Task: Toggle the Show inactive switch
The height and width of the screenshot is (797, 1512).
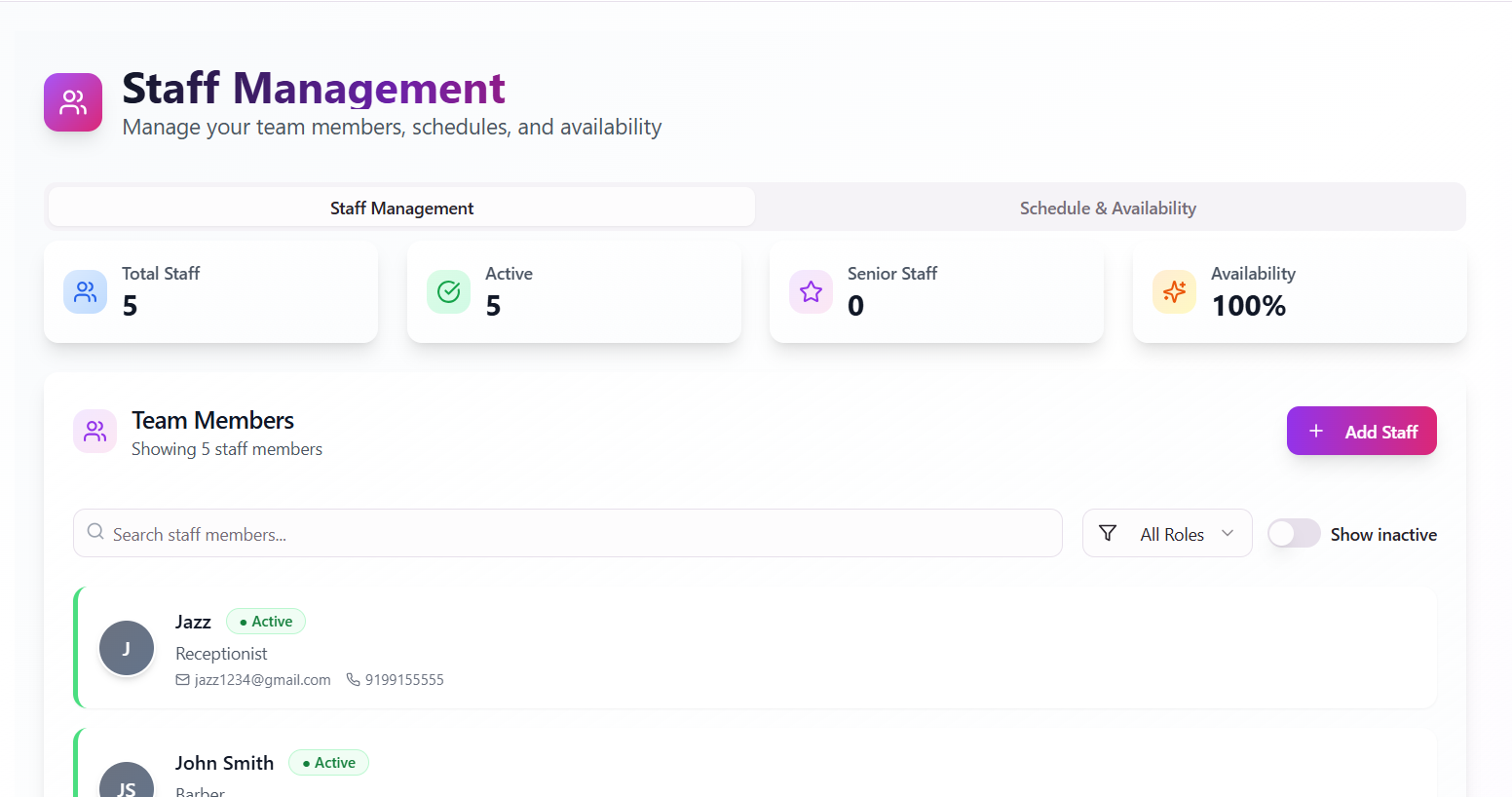Action: (1293, 534)
